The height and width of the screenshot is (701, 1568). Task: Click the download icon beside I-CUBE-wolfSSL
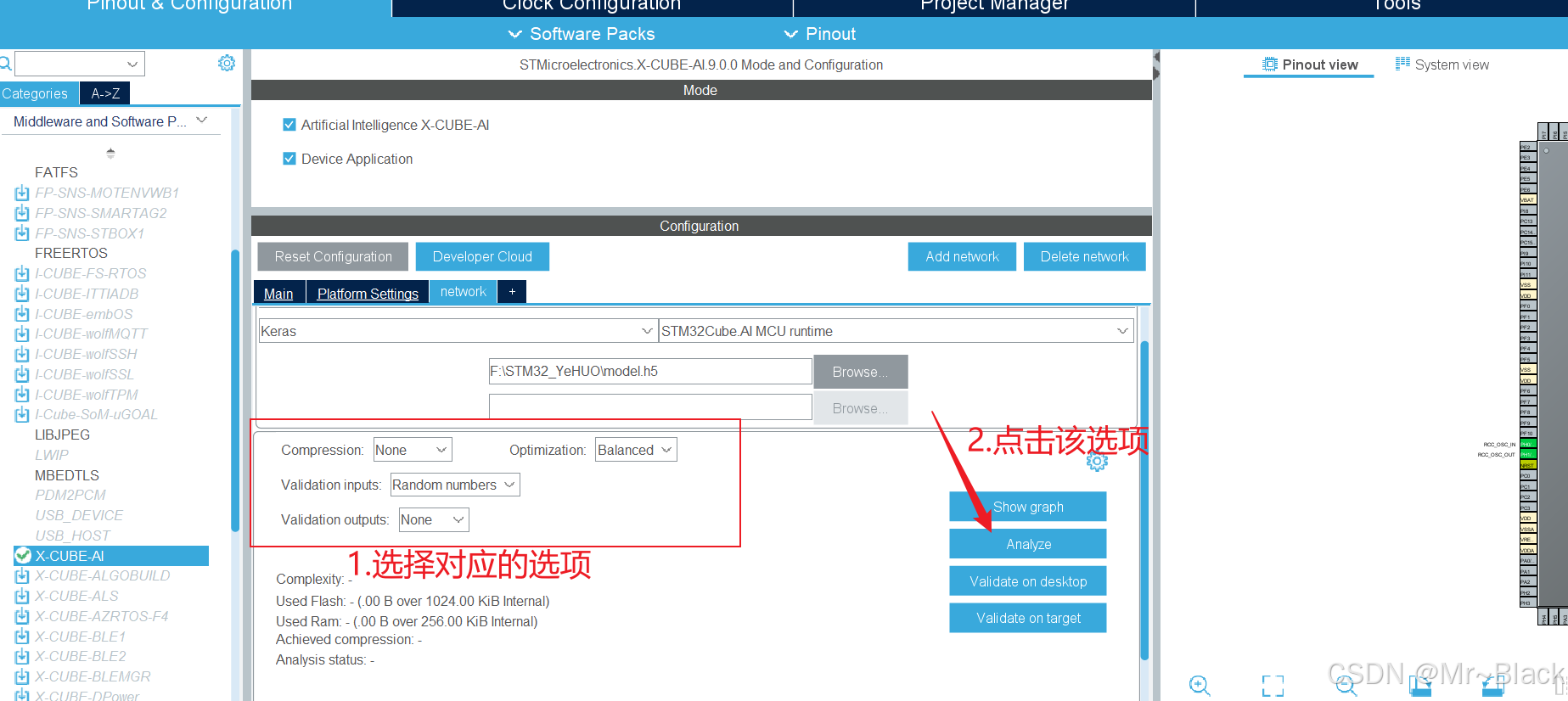pos(22,375)
